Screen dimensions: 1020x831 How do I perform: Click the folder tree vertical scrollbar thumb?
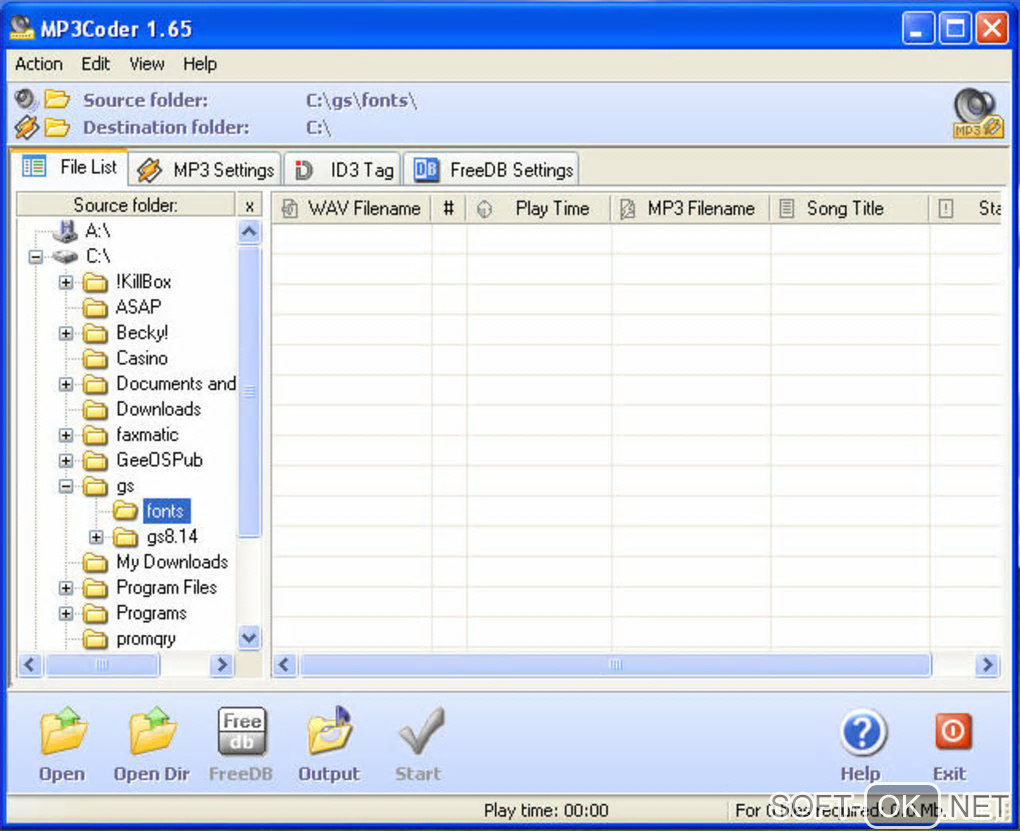tap(250, 390)
